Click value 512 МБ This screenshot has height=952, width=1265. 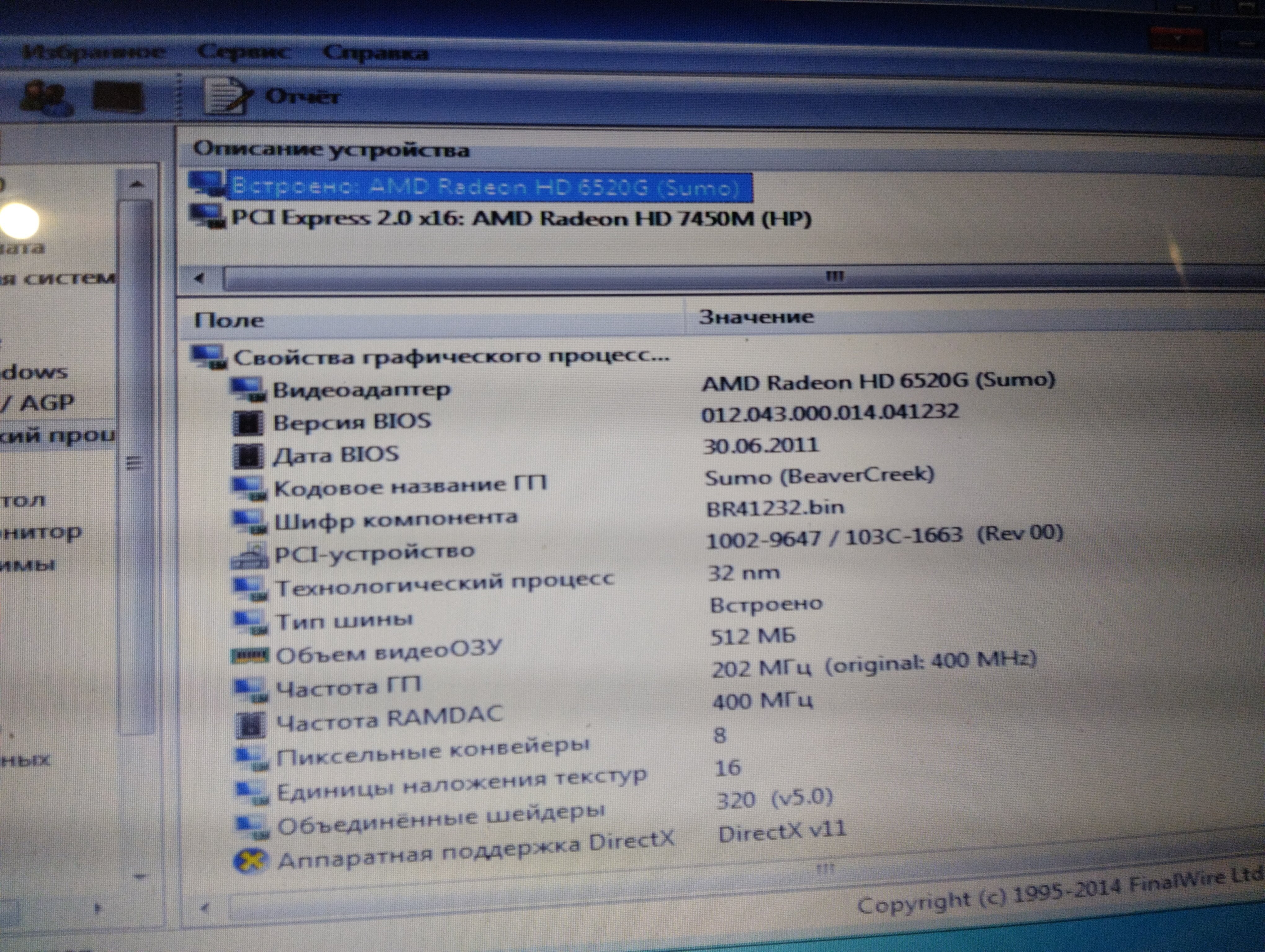752,637
